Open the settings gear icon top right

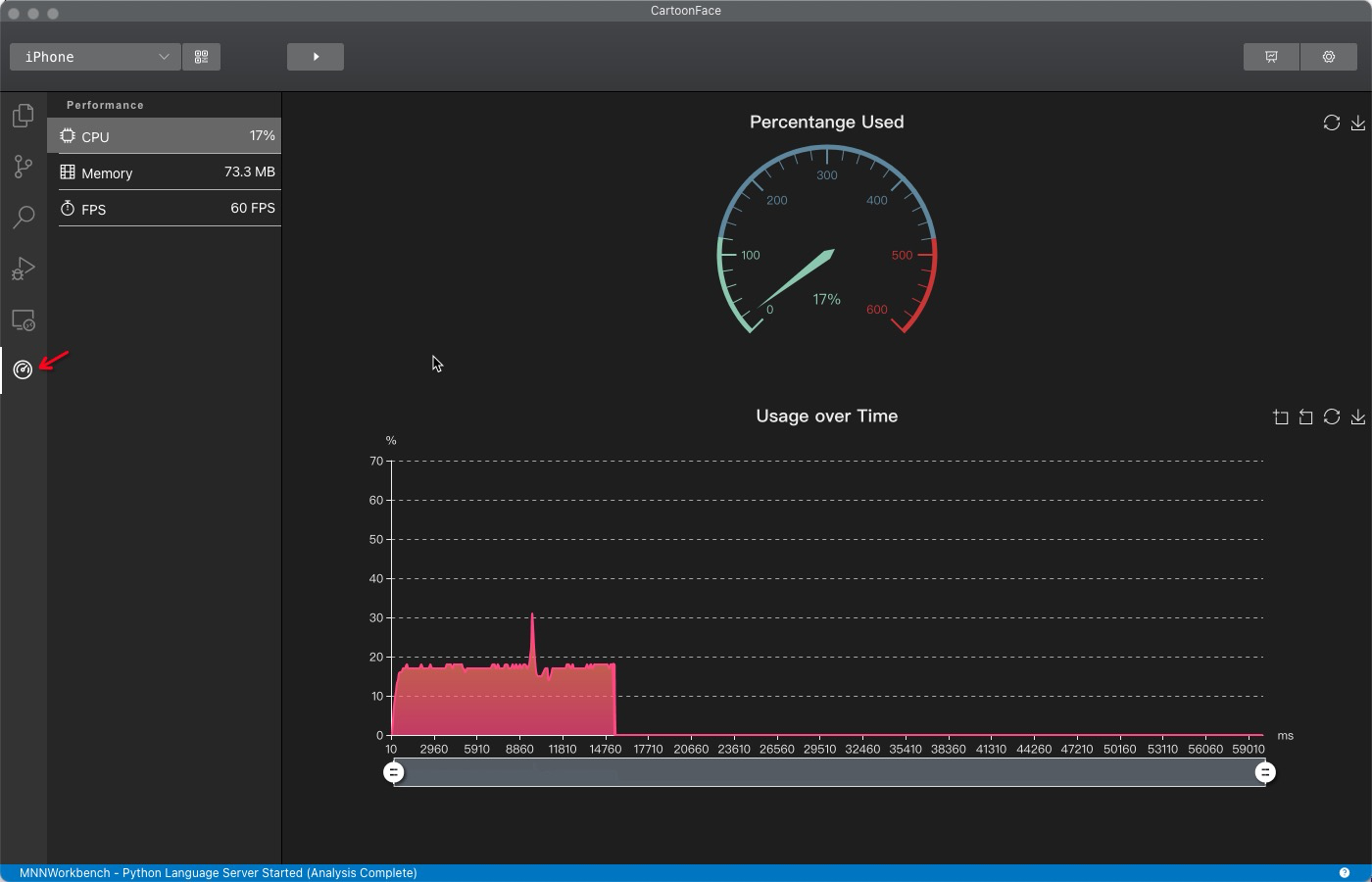coord(1329,57)
